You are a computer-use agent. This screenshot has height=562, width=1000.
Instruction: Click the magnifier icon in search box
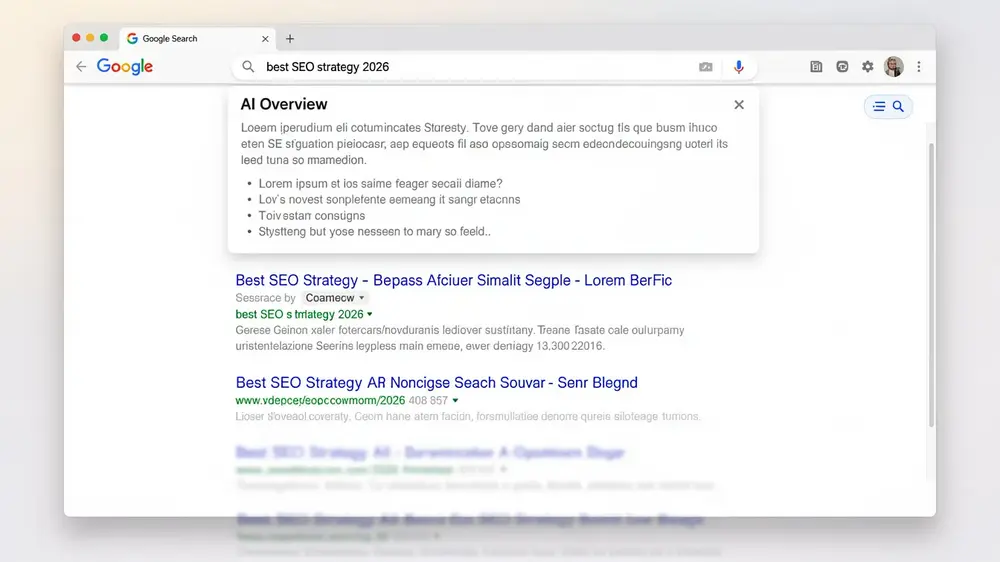pyautogui.click(x=248, y=66)
